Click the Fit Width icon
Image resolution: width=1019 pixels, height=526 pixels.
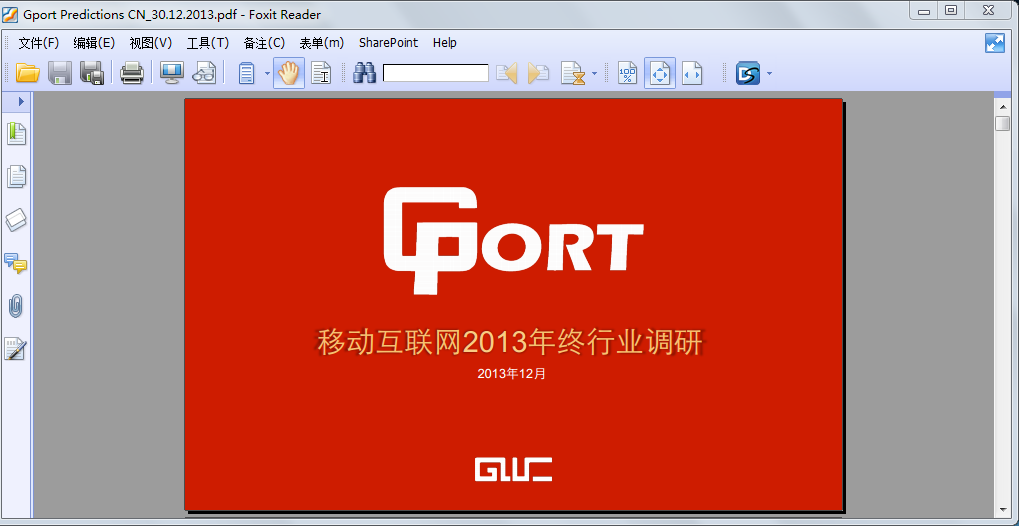(x=692, y=73)
